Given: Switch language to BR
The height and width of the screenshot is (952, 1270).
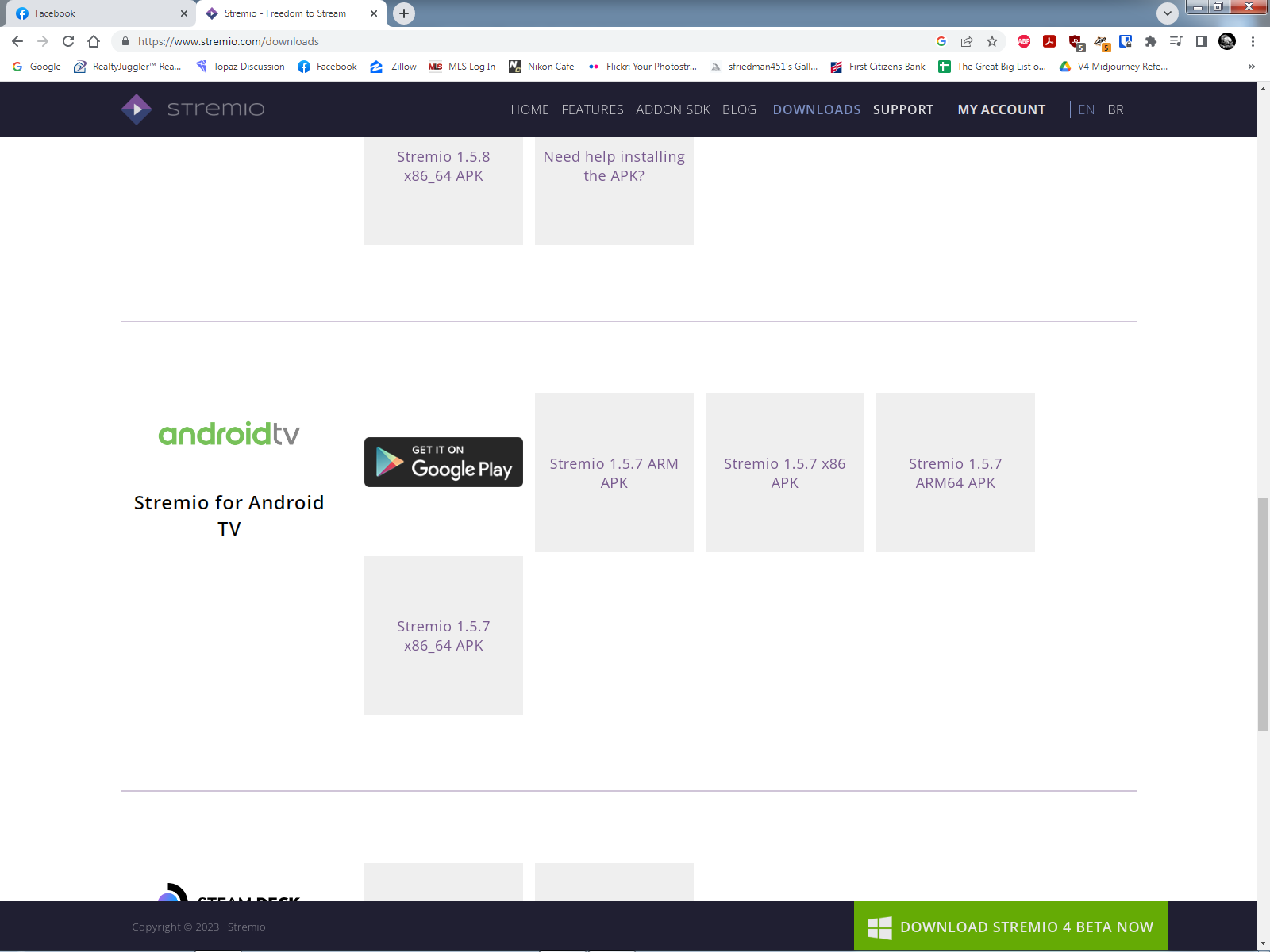Looking at the screenshot, I should click(1115, 109).
